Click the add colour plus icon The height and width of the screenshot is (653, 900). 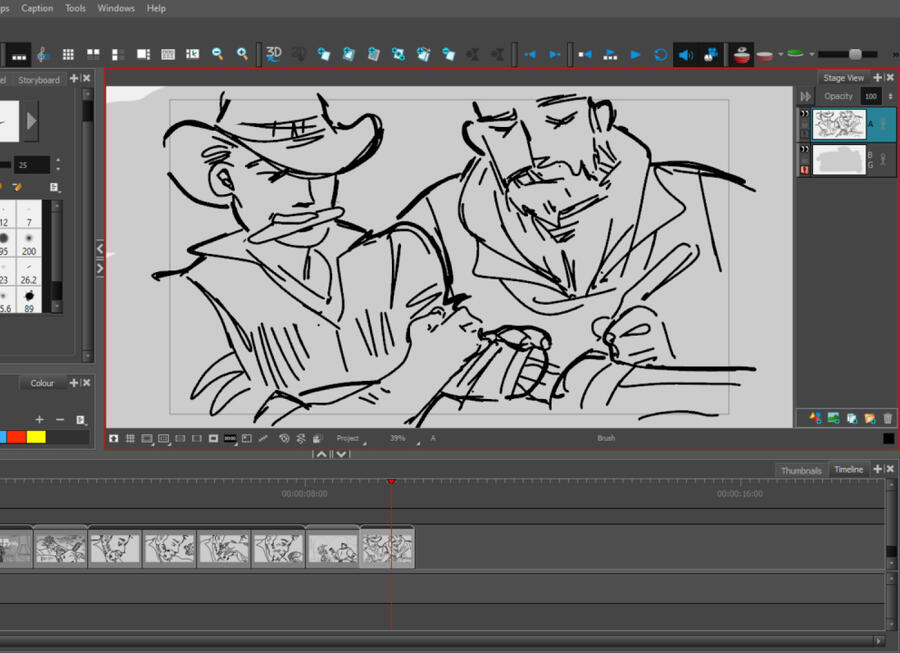pyautogui.click(x=40, y=420)
